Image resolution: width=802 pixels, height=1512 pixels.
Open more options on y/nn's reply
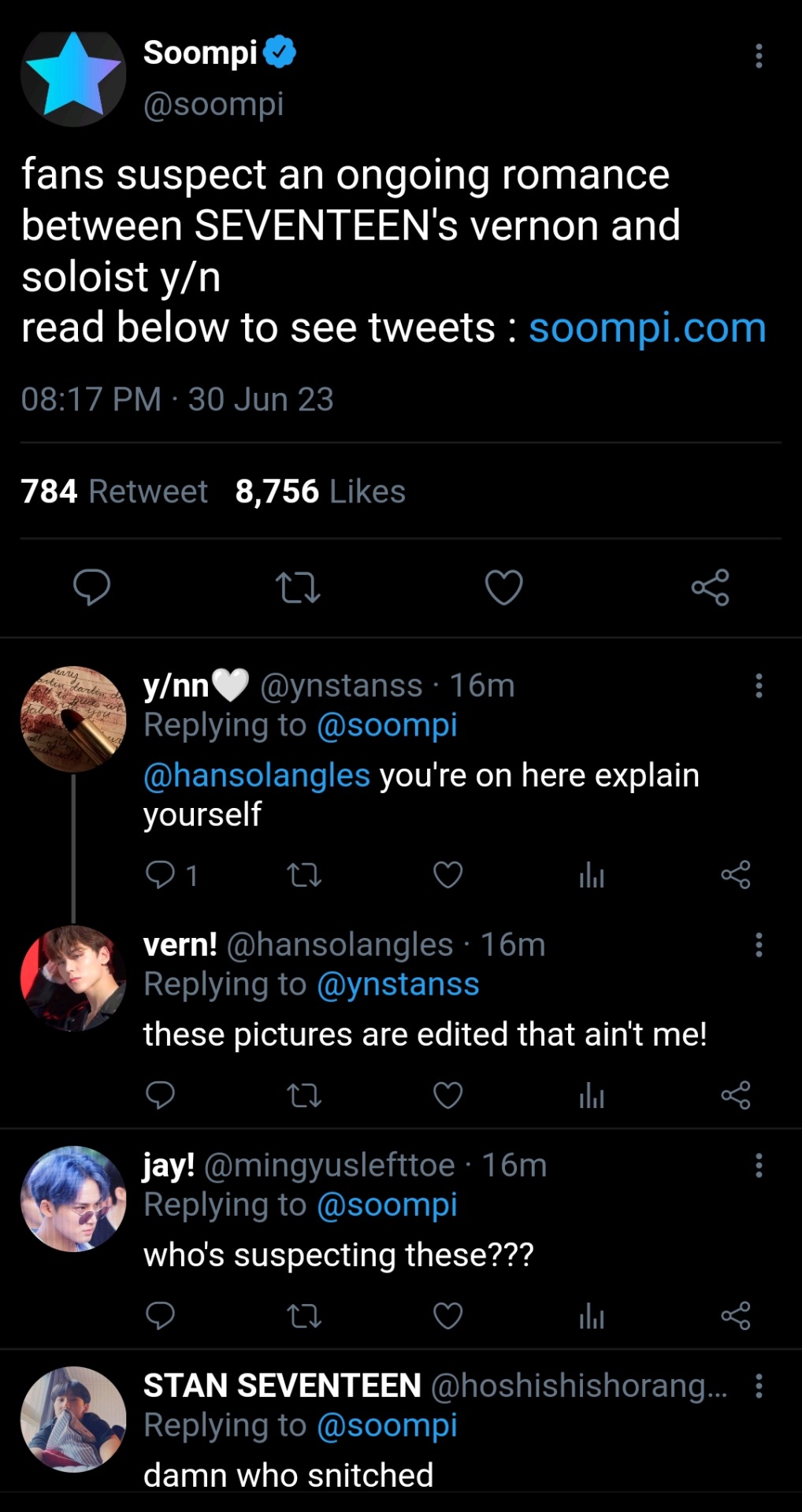coord(759,686)
